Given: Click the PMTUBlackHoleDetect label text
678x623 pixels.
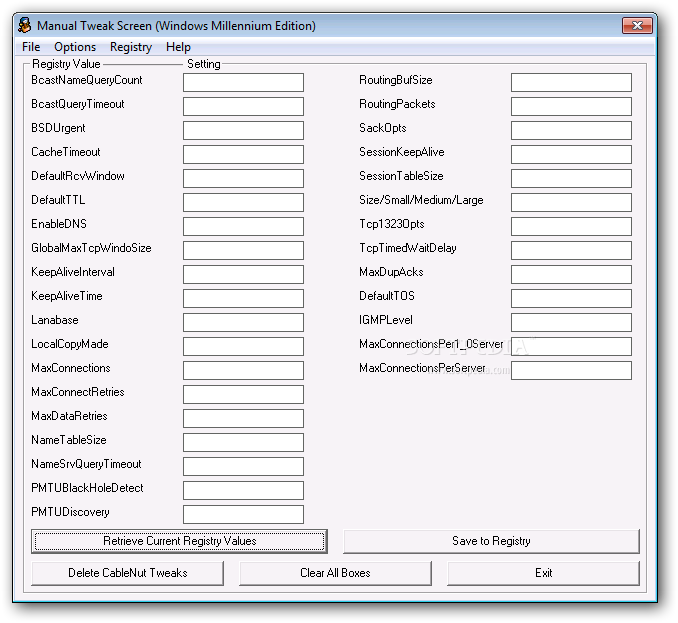Looking at the screenshot, I should pos(87,488).
